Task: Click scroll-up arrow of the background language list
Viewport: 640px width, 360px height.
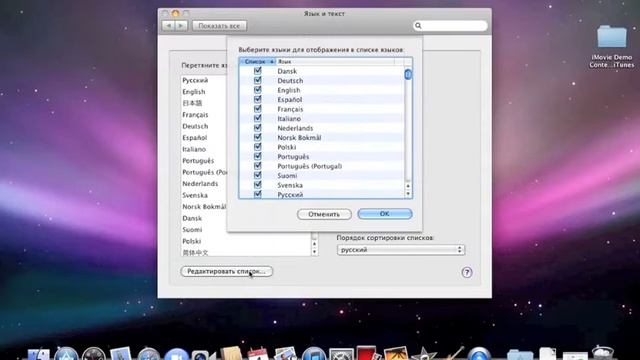Action: (314, 244)
